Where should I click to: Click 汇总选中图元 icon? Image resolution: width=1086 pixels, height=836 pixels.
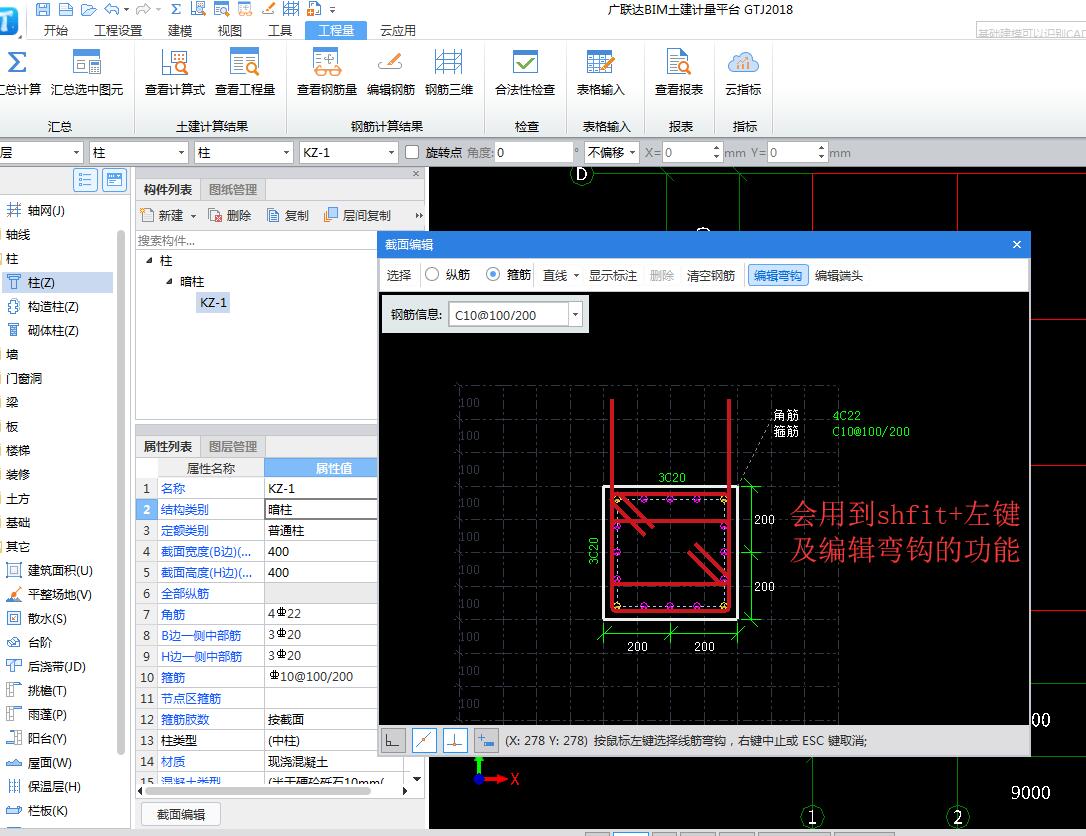[x=87, y=62]
